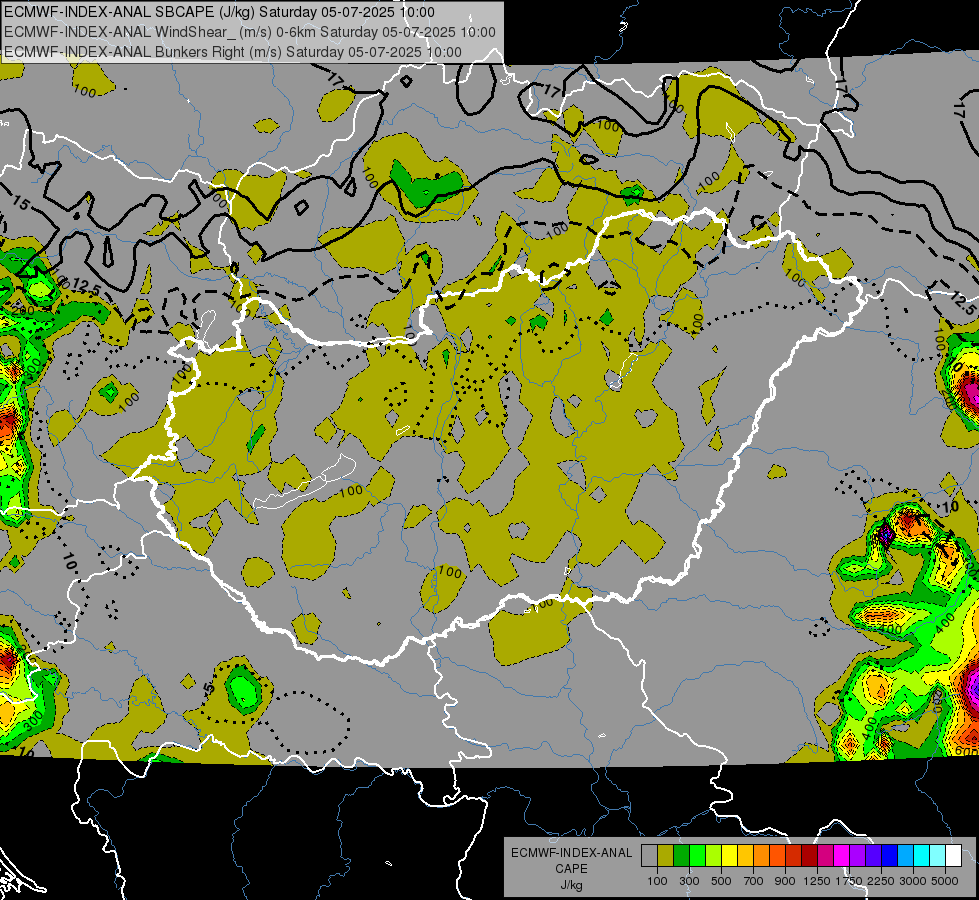Pick the dark green legend swatch
Viewport: 979px width, 900px height.
tap(681, 856)
